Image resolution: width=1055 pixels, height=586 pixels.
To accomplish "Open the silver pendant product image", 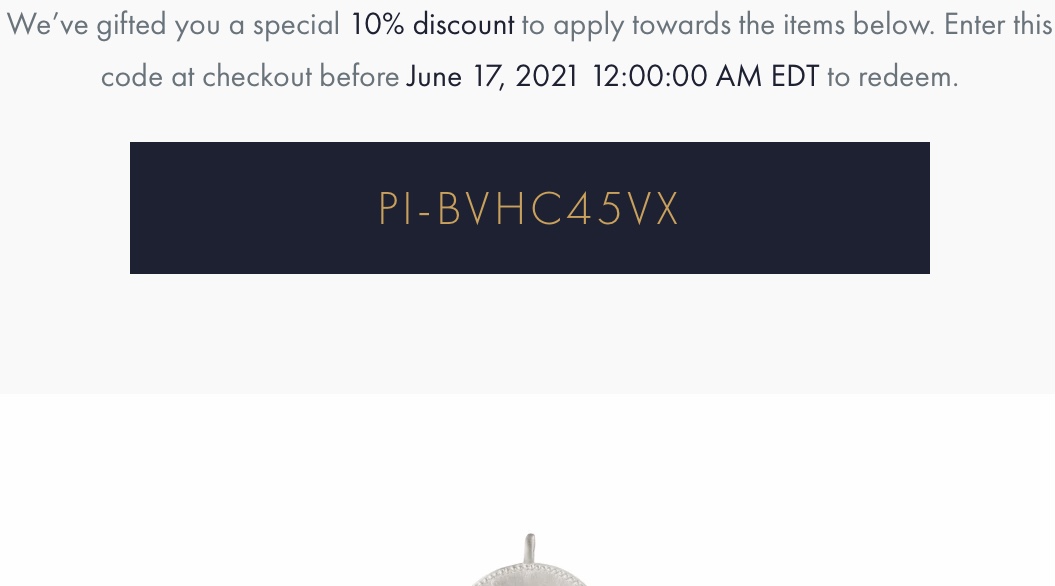I will pos(530,572).
